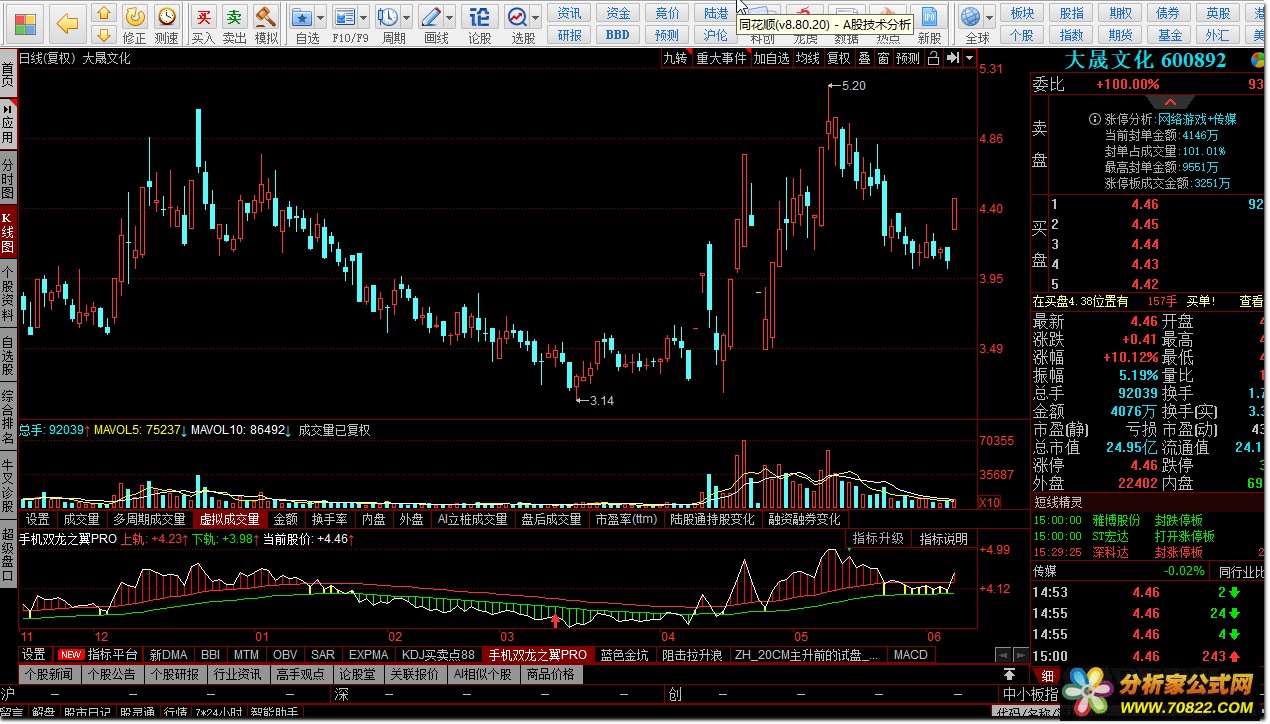The height and width of the screenshot is (724, 1270).
Task: Toggle the 叠 overlay option
Action: click(864, 58)
